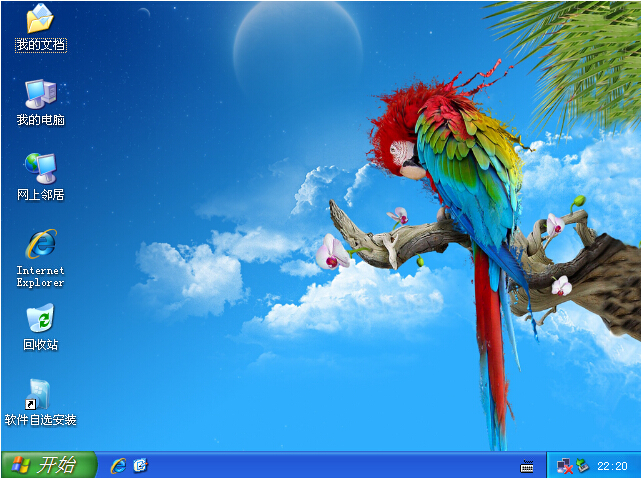Click the 网上邻居 network icon
Viewport: 641px width, 478px height.
tap(40, 167)
